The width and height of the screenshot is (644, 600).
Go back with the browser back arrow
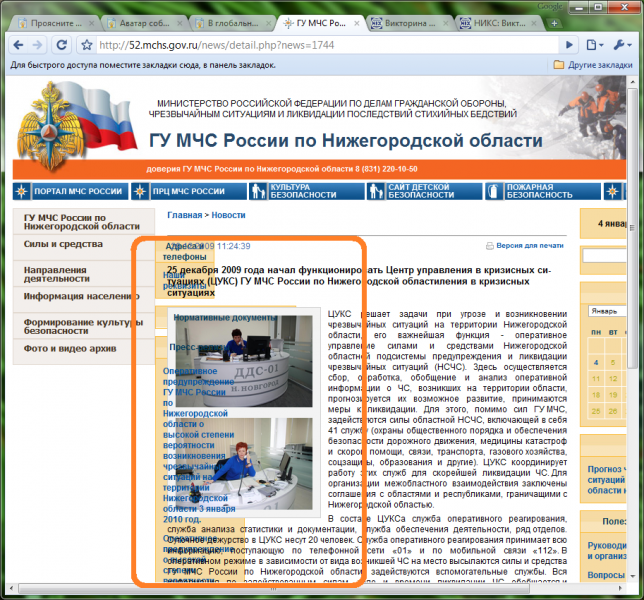coord(18,45)
